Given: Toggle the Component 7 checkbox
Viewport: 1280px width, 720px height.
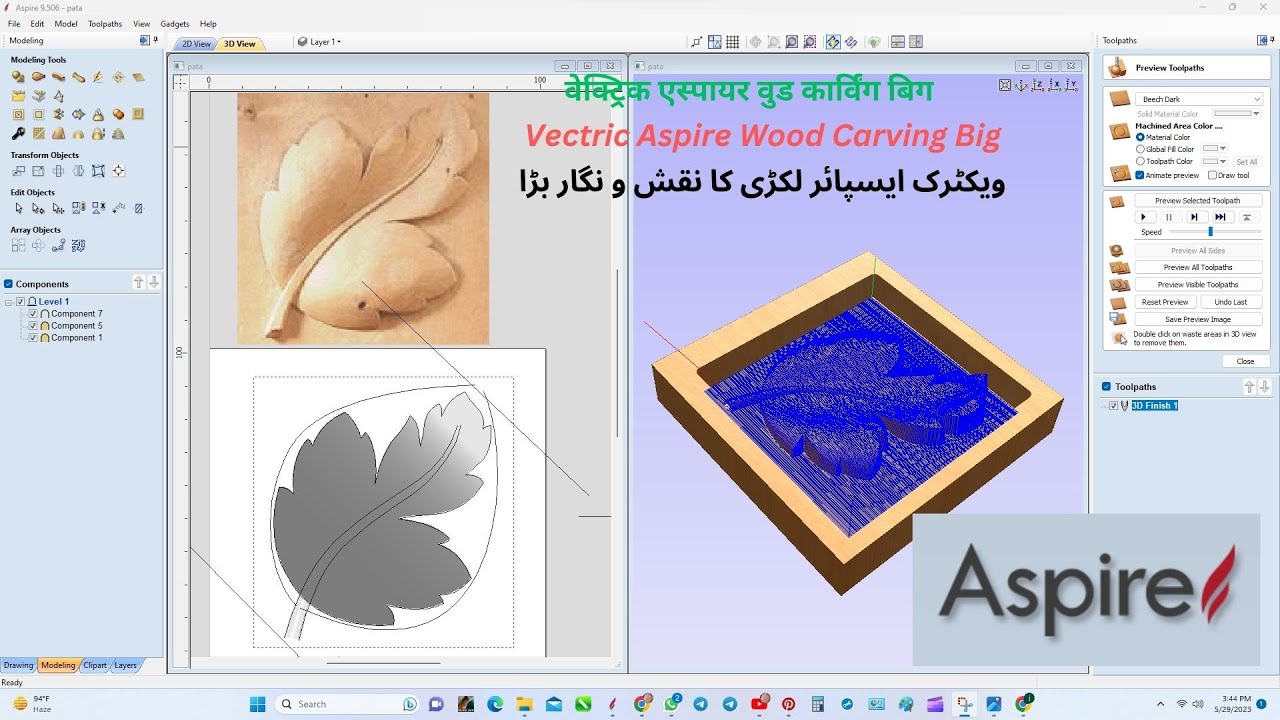Looking at the screenshot, I should [x=33, y=314].
